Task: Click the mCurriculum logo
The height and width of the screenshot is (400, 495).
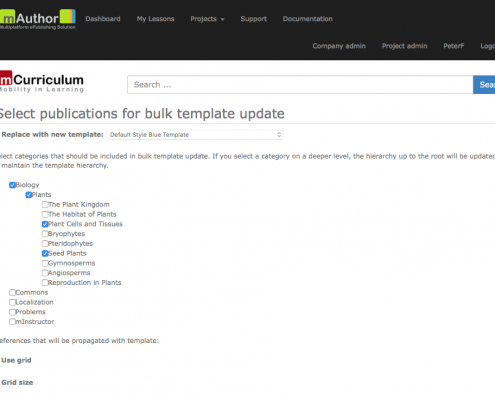Action: 42,81
